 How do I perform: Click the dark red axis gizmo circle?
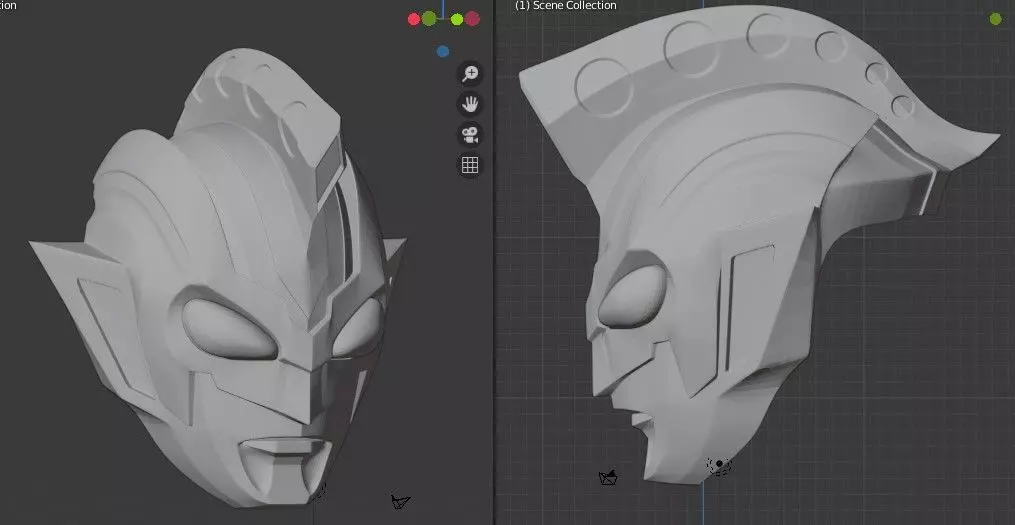473,18
